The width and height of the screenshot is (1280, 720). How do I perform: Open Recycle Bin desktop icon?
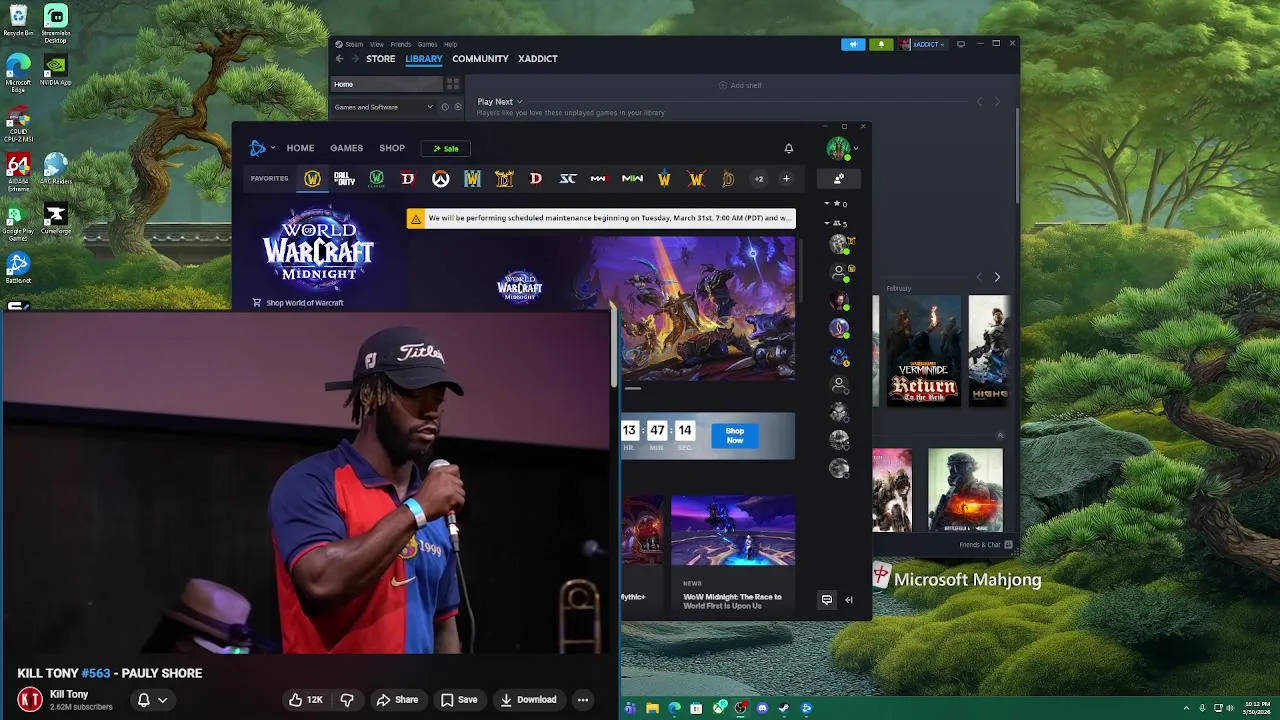pyautogui.click(x=18, y=21)
